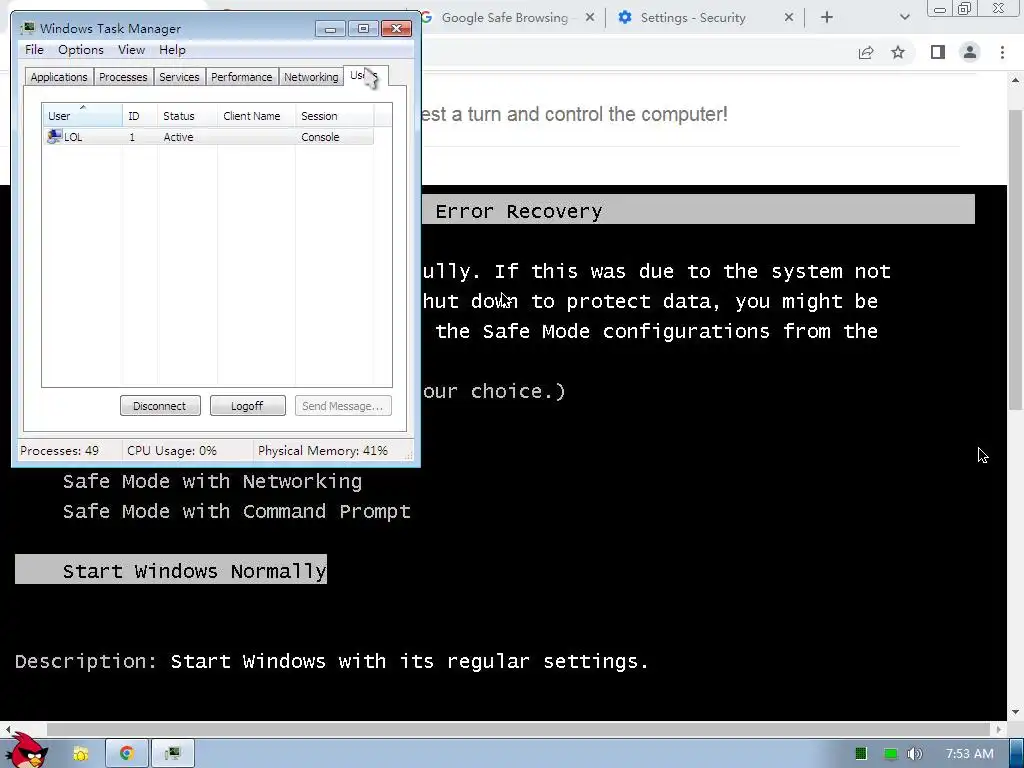Click the Angry Birds start button
The width and height of the screenshot is (1024, 768).
point(29,752)
